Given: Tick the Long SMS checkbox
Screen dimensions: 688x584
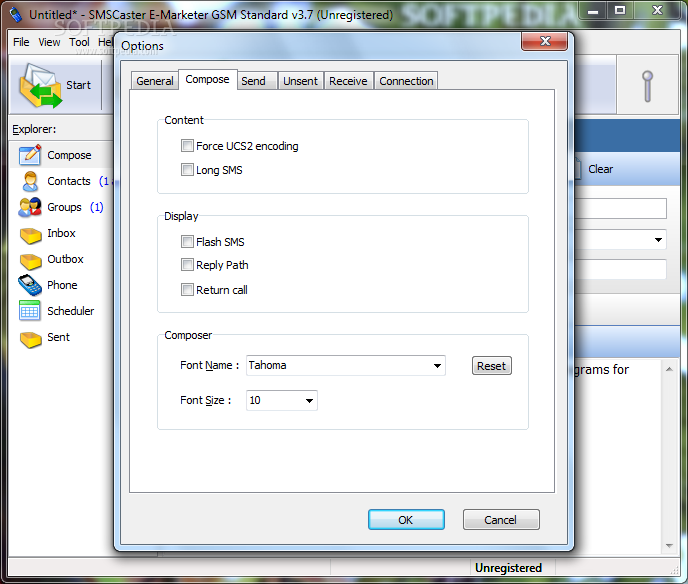Looking at the screenshot, I should click(x=187, y=169).
